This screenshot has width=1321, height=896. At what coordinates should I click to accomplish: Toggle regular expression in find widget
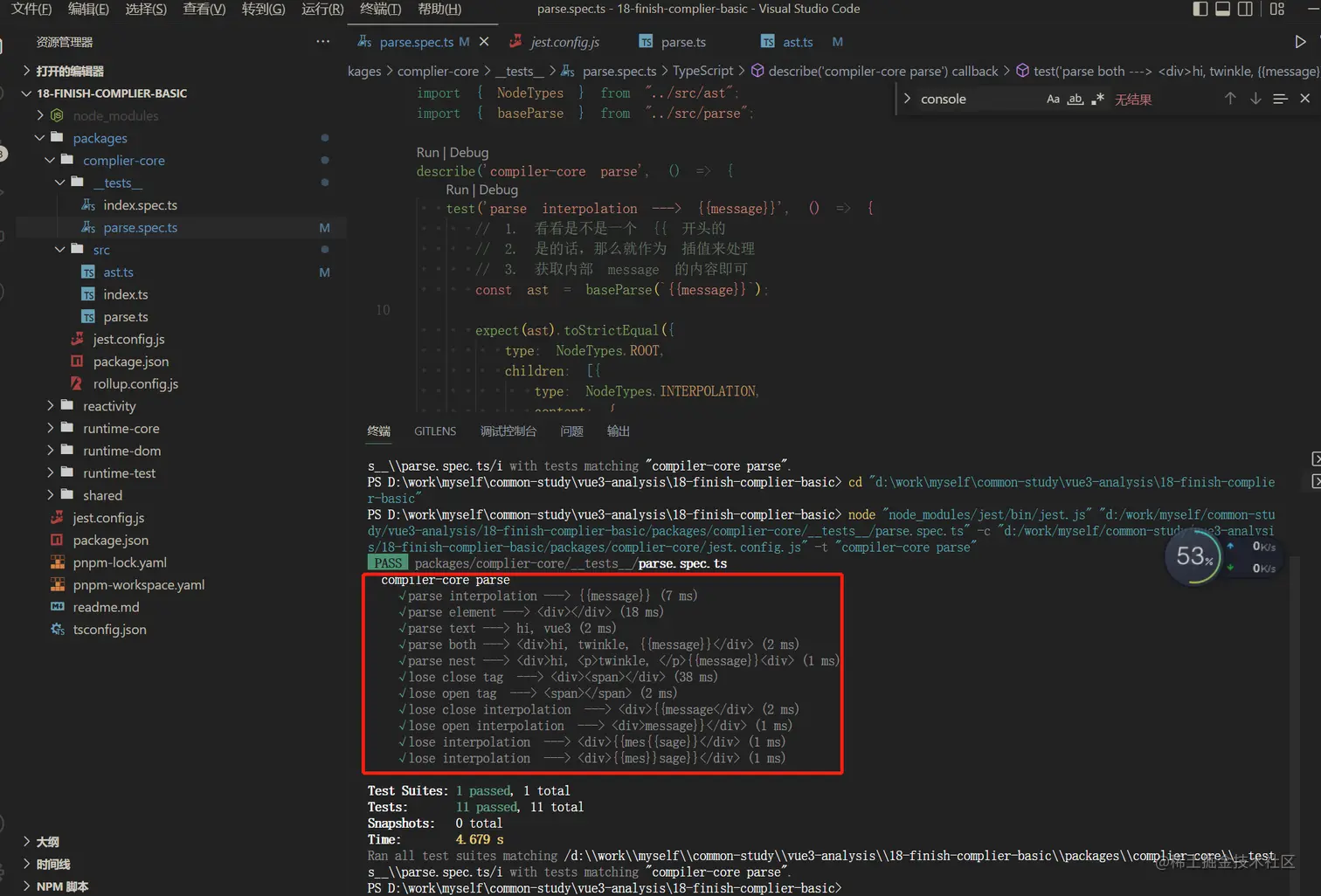click(x=1097, y=99)
